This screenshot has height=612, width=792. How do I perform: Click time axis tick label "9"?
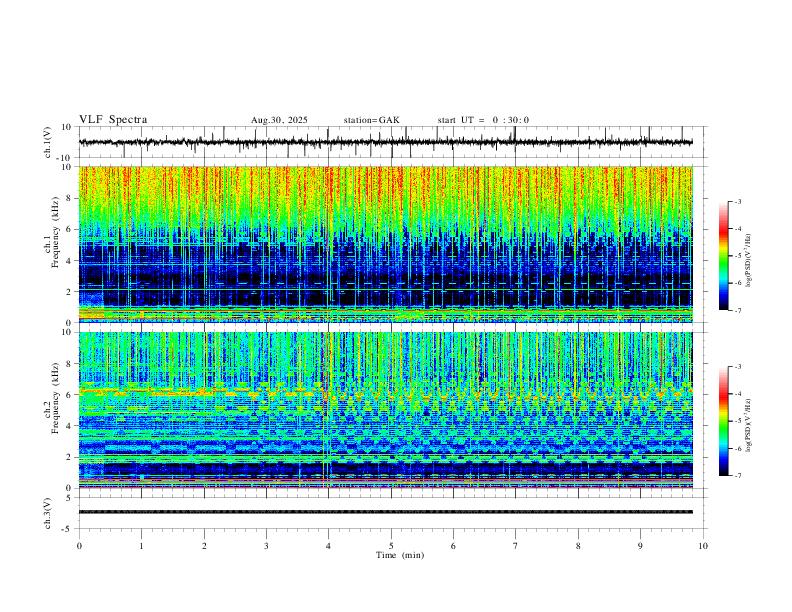click(x=640, y=546)
